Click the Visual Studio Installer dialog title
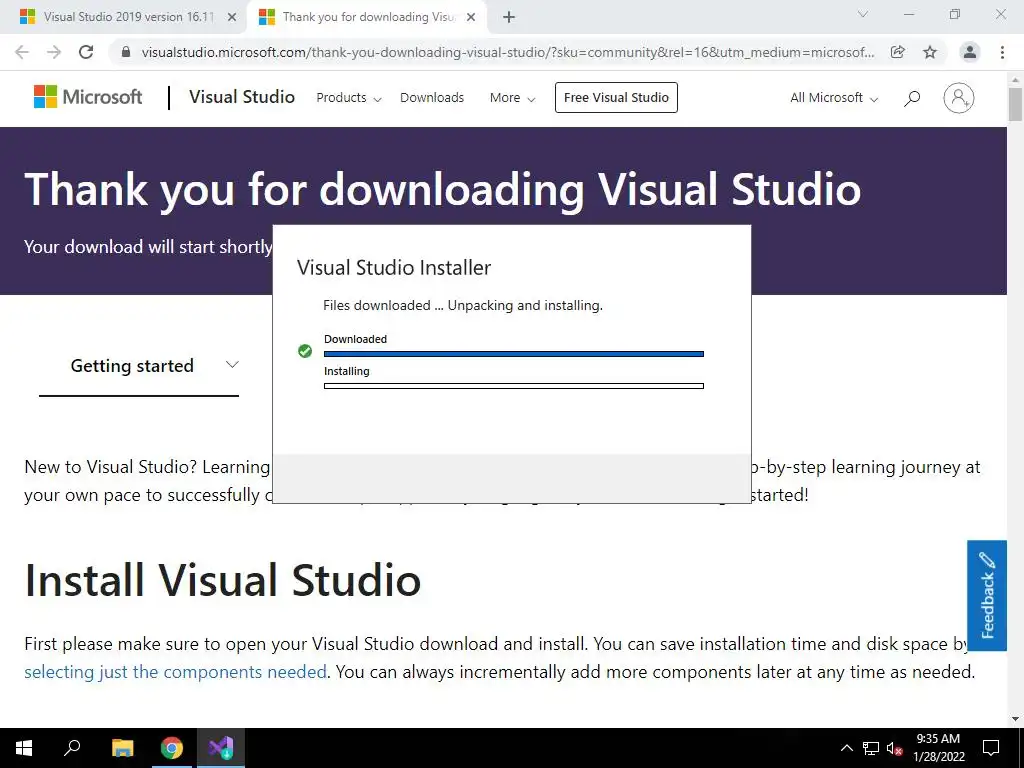The width and height of the screenshot is (1024, 768). [394, 268]
